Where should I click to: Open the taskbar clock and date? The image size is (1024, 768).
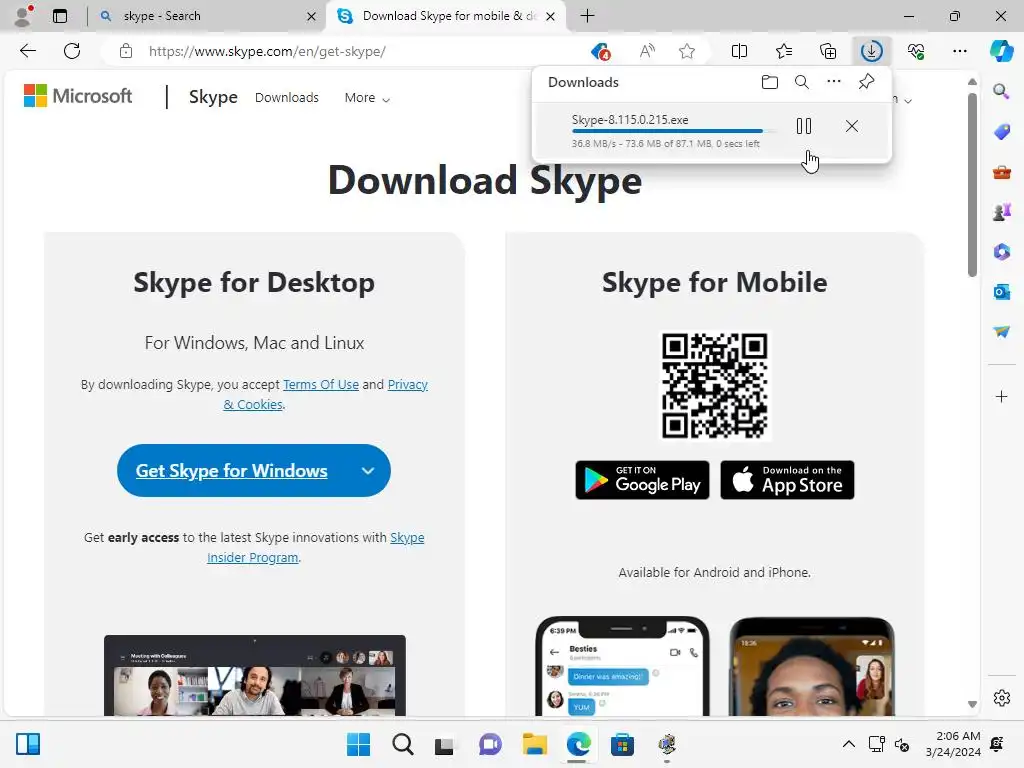point(953,744)
